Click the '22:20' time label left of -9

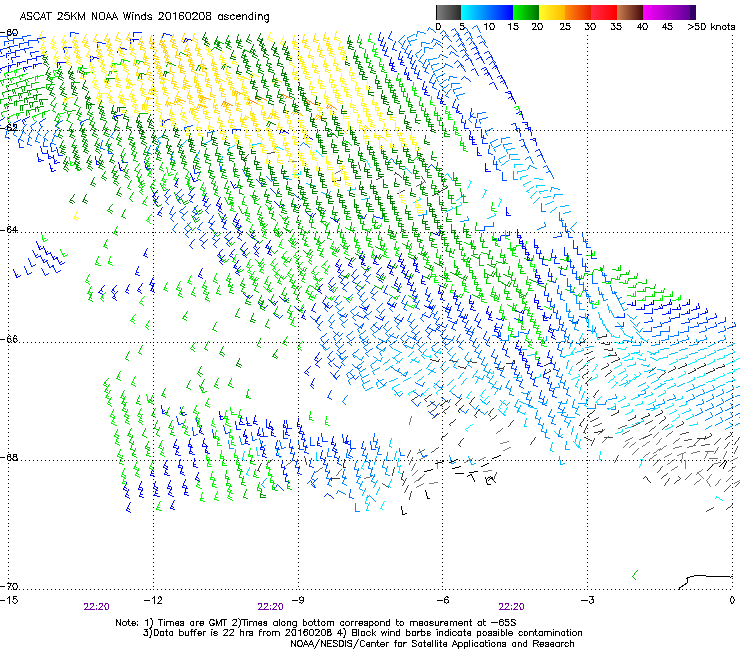(x=270, y=607)
